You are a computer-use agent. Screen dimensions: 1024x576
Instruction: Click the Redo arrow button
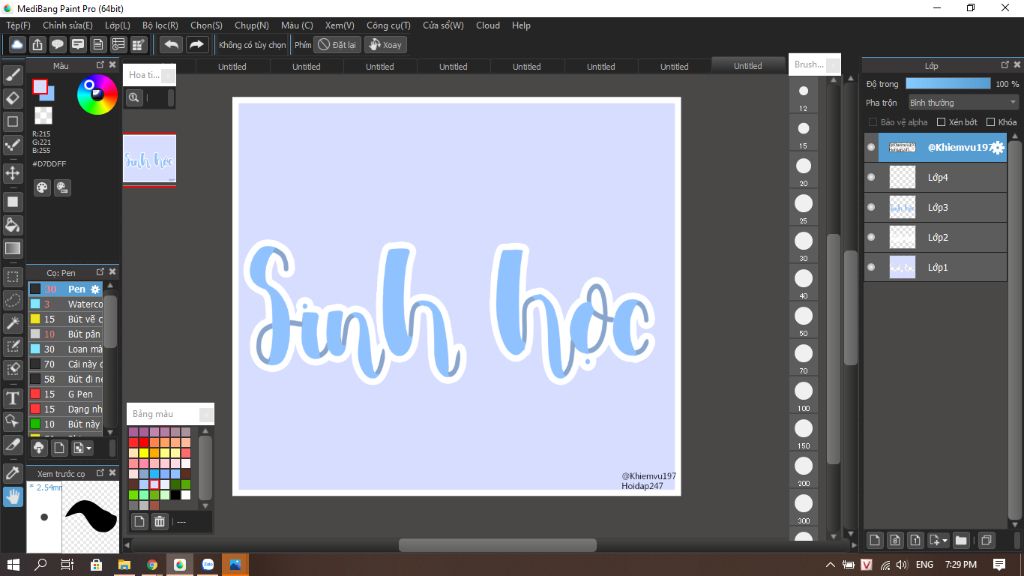[x=196, y=44]
